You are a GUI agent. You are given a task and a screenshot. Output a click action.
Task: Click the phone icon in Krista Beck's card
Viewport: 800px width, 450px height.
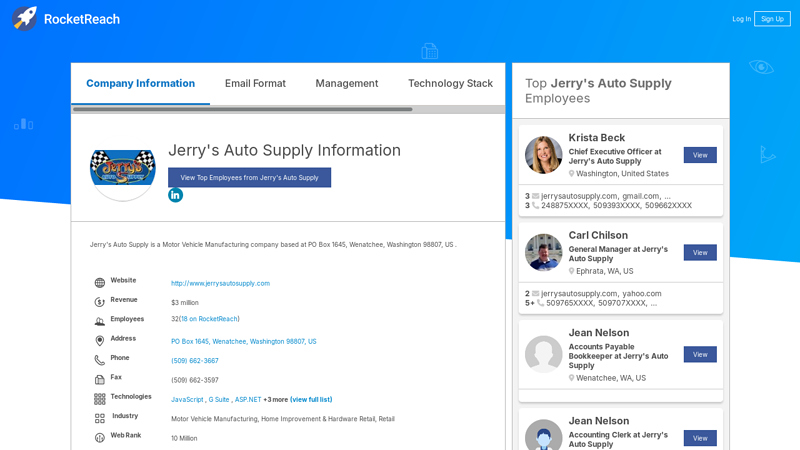(536, 206)
